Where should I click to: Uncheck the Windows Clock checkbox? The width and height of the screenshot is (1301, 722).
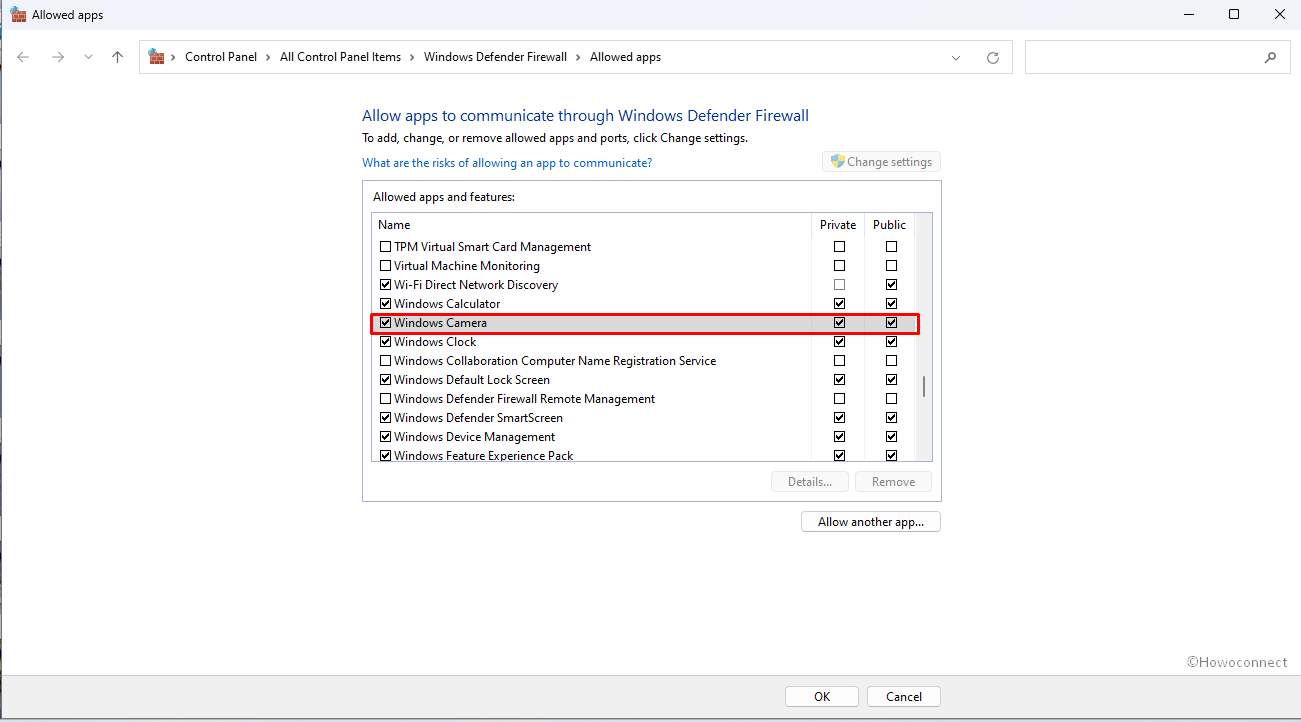coord(385,342)
